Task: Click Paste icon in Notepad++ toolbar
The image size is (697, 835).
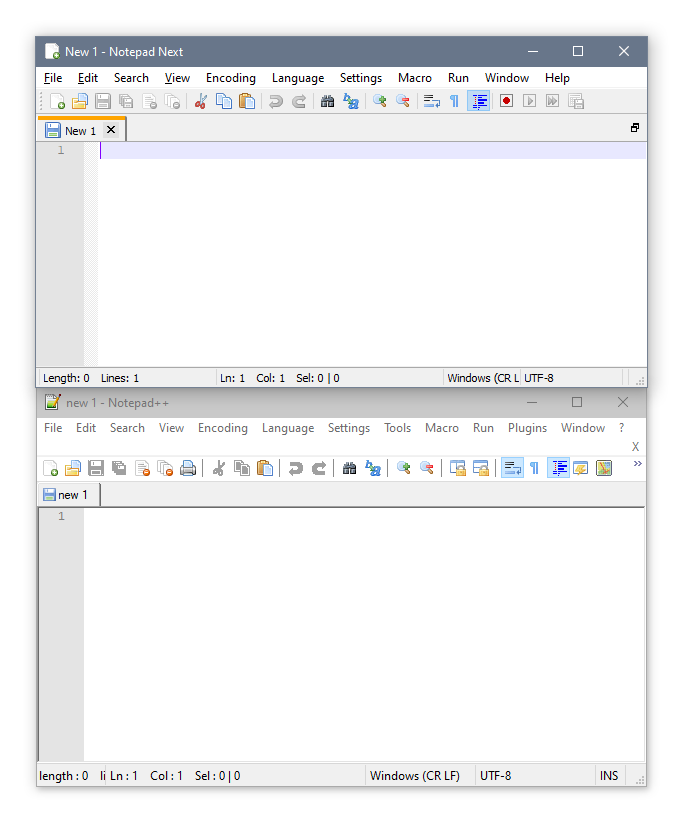Action: (265, 468)
